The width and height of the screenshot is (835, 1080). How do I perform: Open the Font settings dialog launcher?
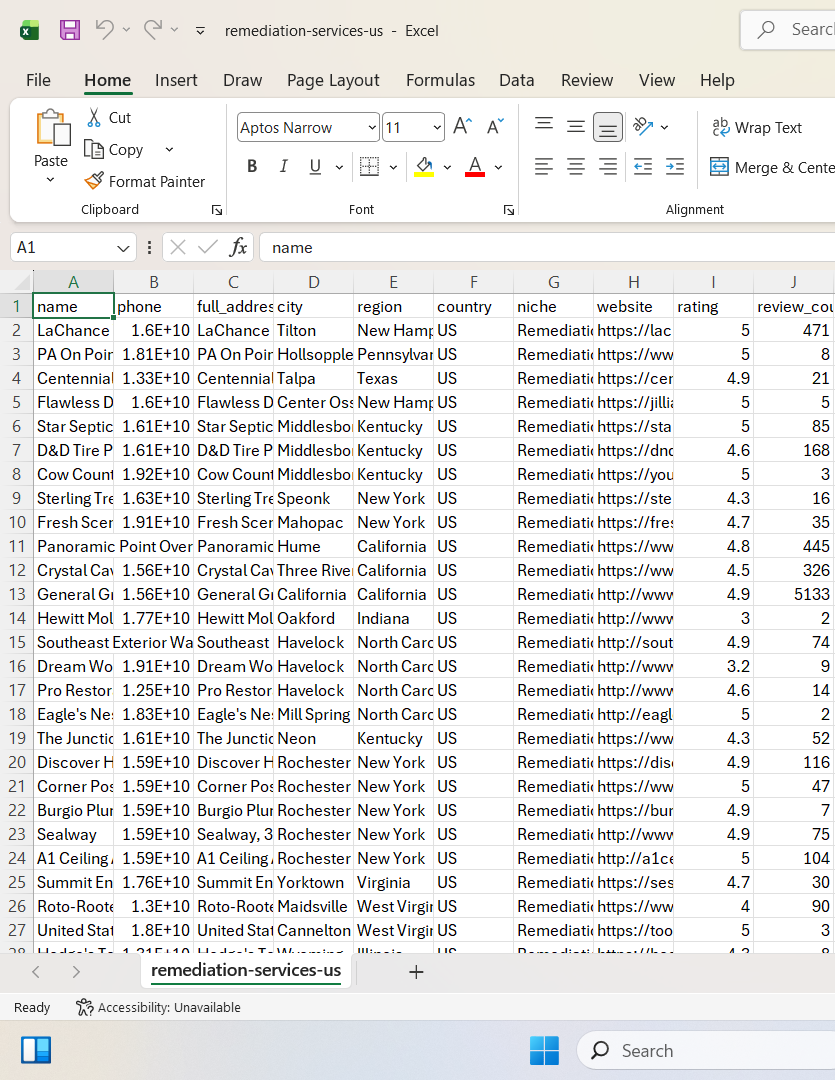click(509, 210)
